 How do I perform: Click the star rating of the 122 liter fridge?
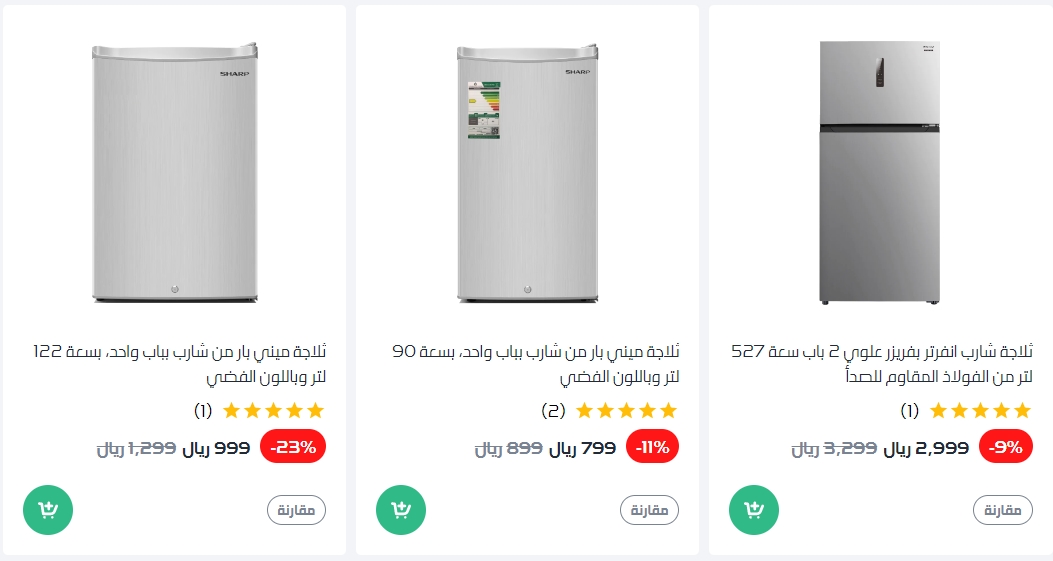coord(273,410)
